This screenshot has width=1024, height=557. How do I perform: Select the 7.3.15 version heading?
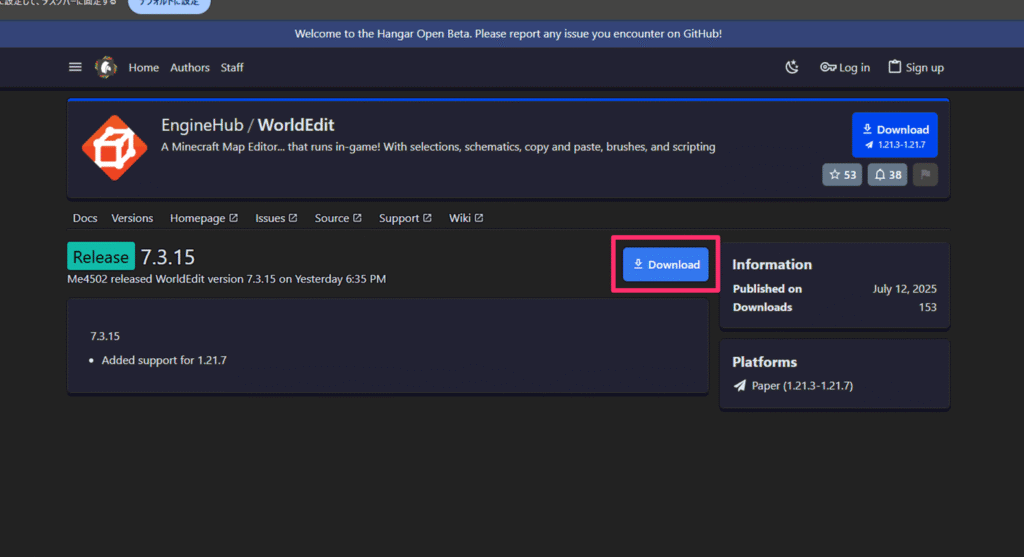tap(168, 257)
